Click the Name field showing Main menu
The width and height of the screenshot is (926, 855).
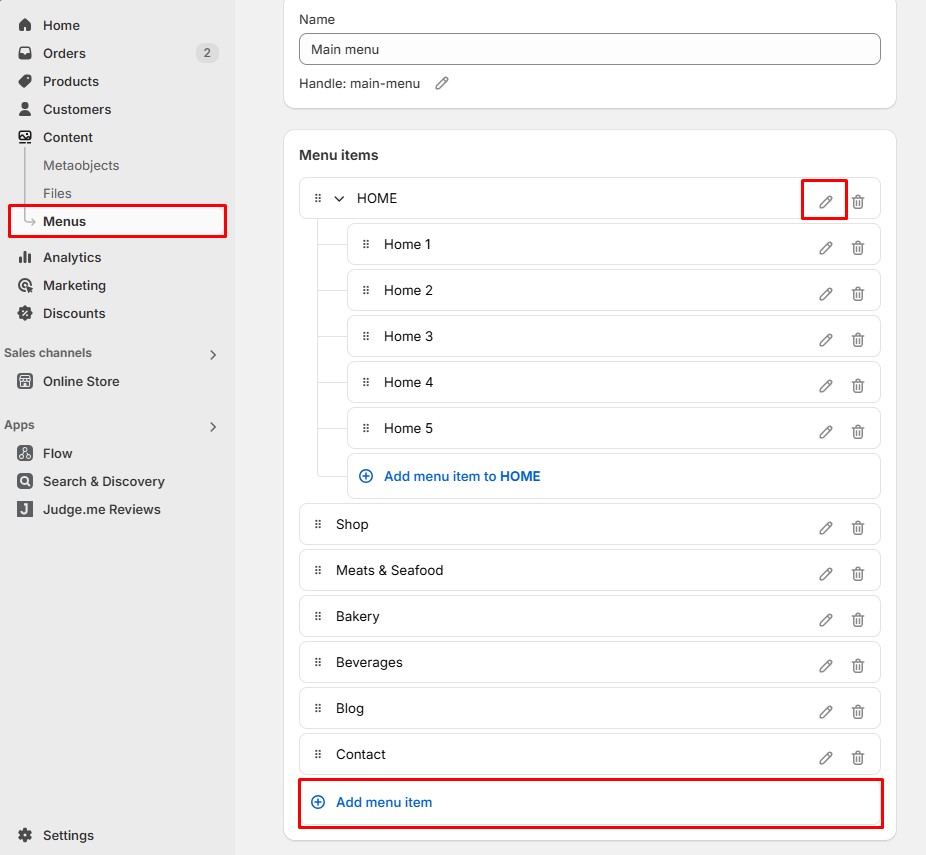[x=589, y=48]
